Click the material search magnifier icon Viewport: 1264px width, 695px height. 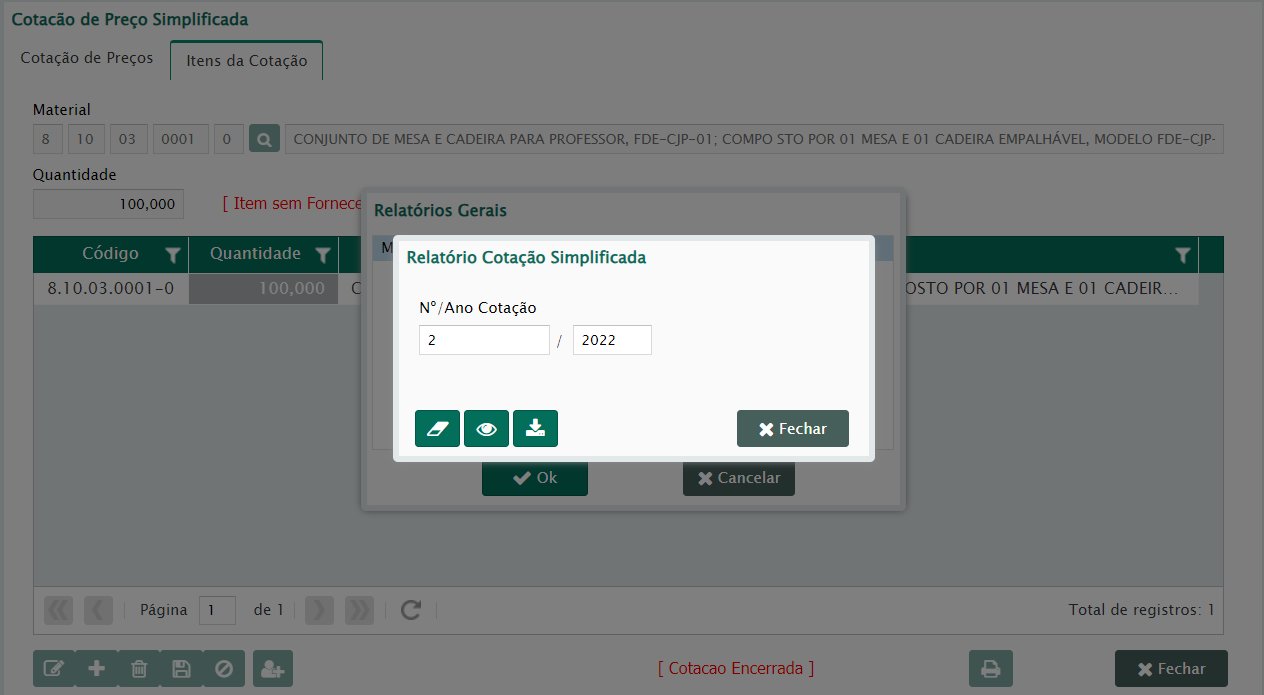tap(264, 139)
